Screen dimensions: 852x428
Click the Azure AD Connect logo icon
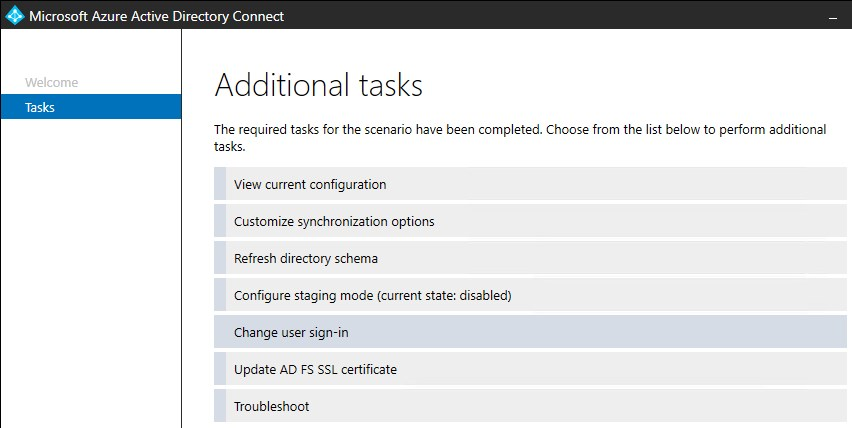[14, 15]
